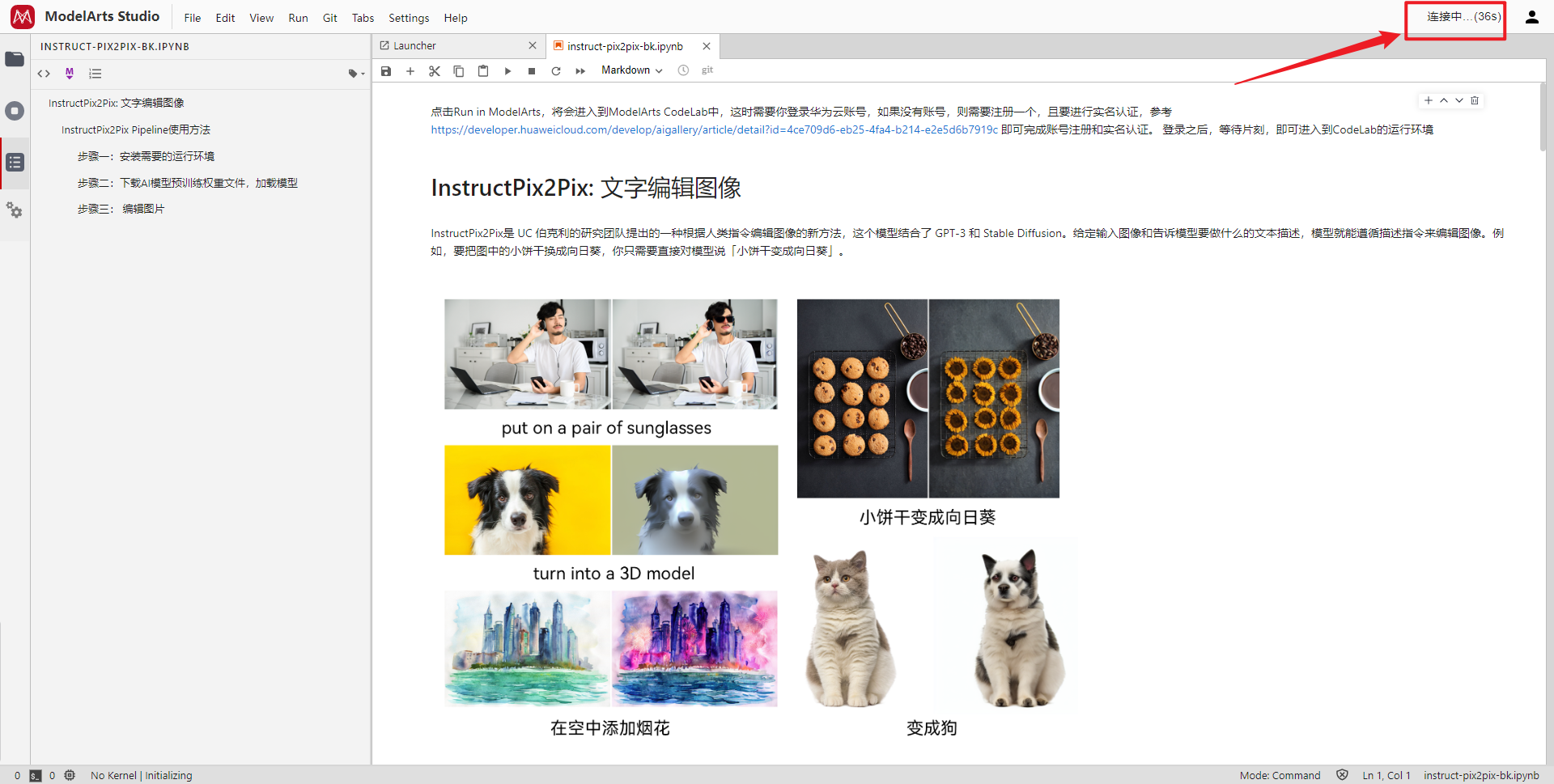Jump to '步骤二：下载AI模型预训练权重文件' outline entry
Image resolution: width=1554 pixels, height=784 pixels.
pos(188,183)
